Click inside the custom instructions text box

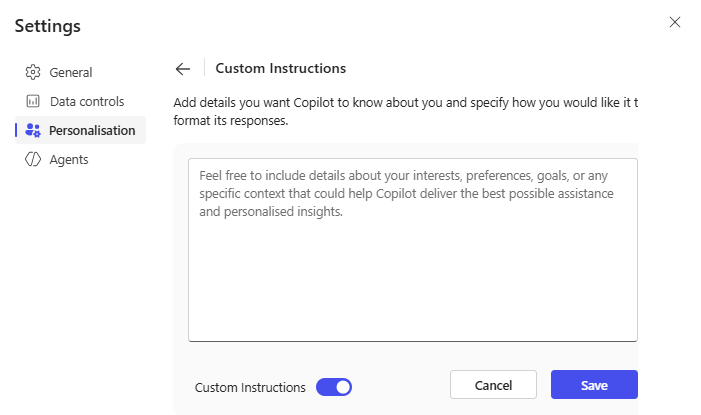pos(412,250)
